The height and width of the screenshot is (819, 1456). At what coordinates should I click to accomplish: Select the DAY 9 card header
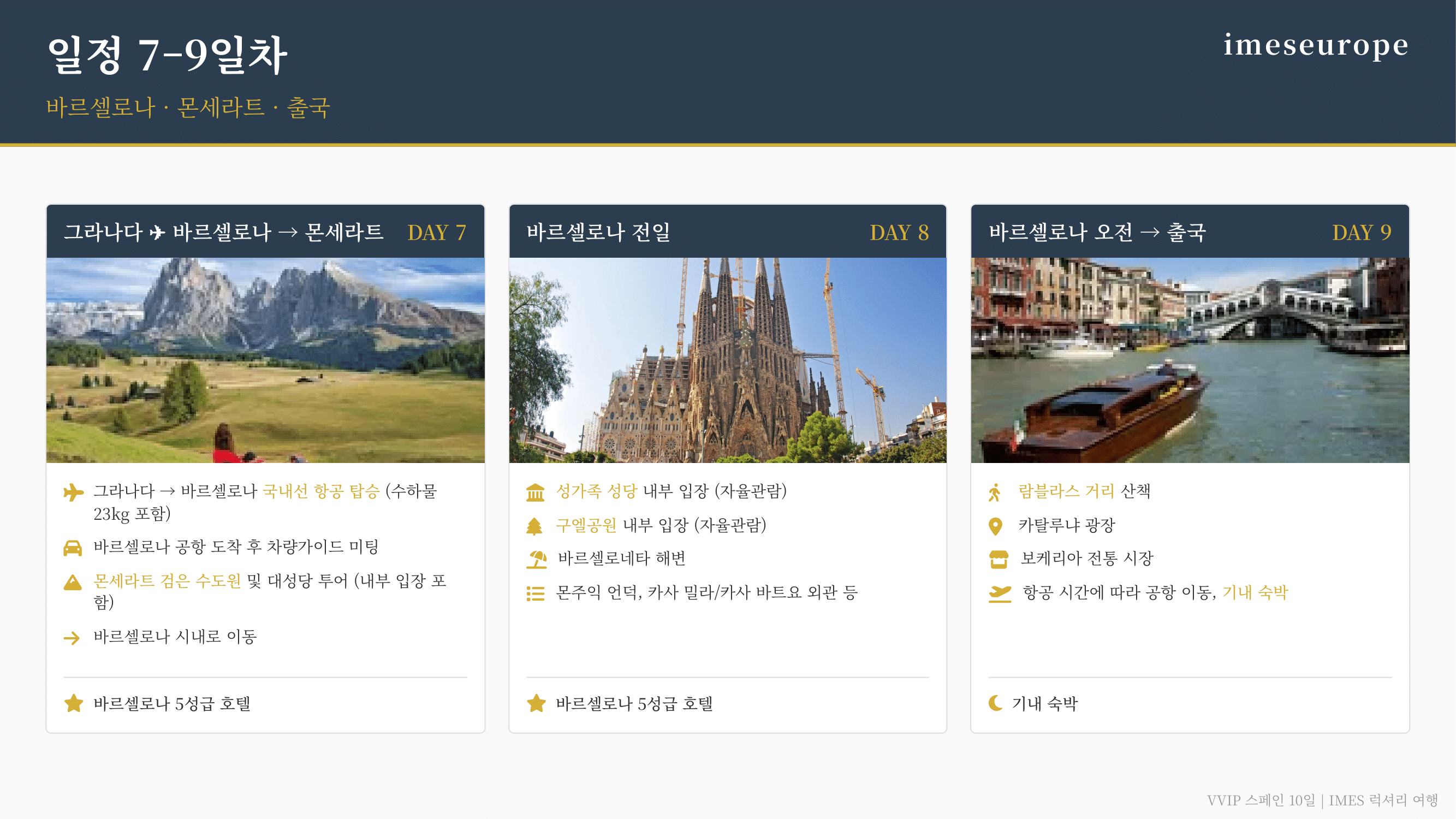tap(1189, 232)
